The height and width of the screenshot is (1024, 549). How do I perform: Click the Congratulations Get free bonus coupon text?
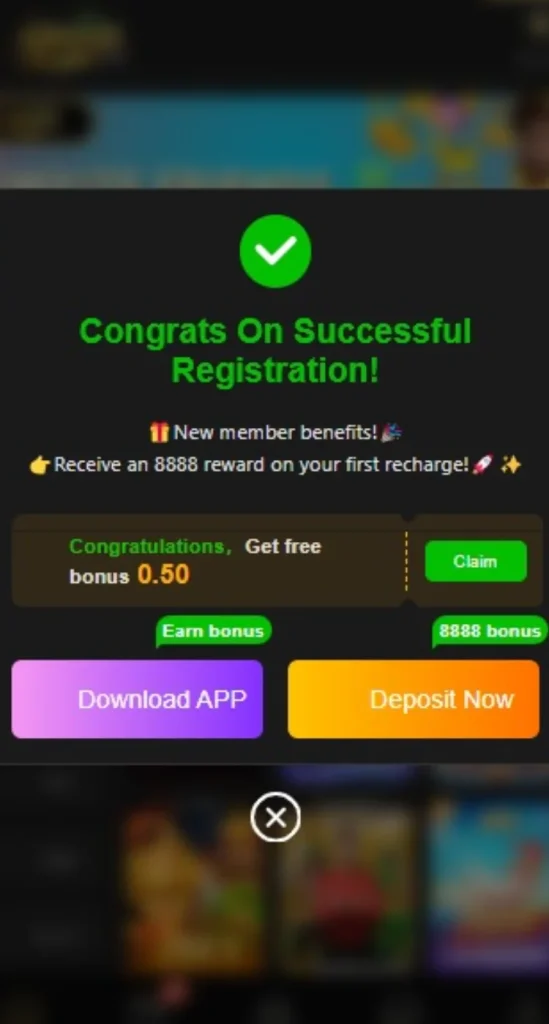point(195,561)
